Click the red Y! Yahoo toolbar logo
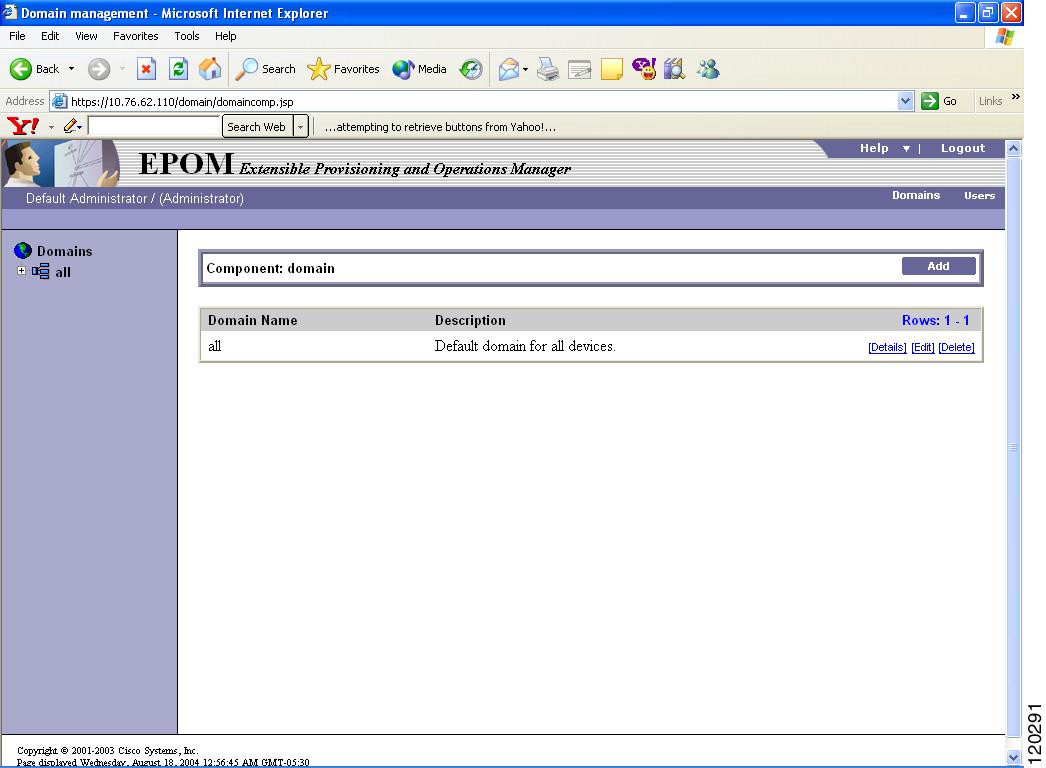Screen dimensions: 1046x768 point(22,127)
